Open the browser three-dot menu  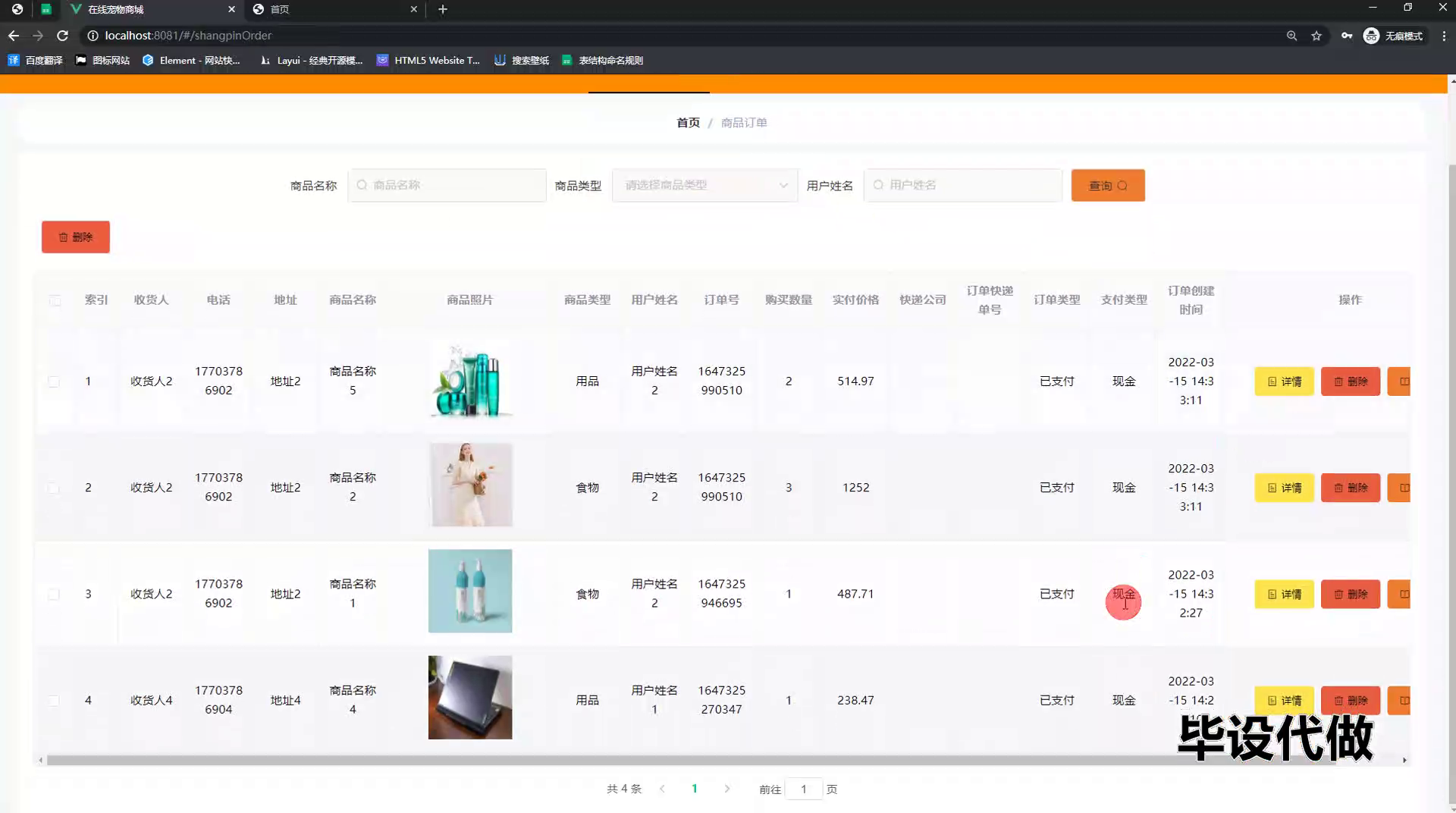(1444, 36)
